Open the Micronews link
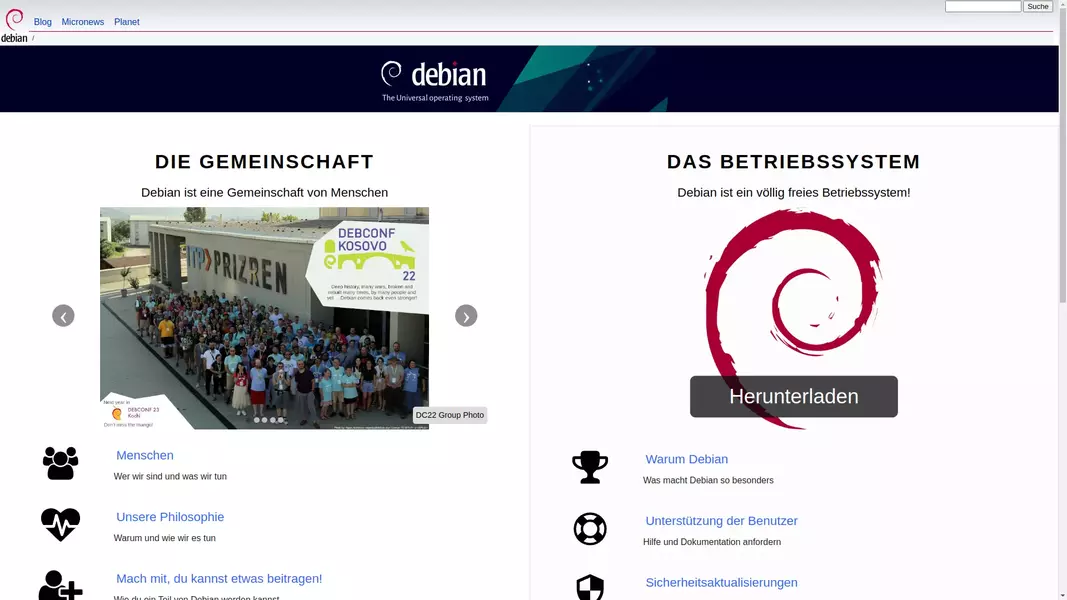This screenshot has width=1067, height=600. coord(83,22)
